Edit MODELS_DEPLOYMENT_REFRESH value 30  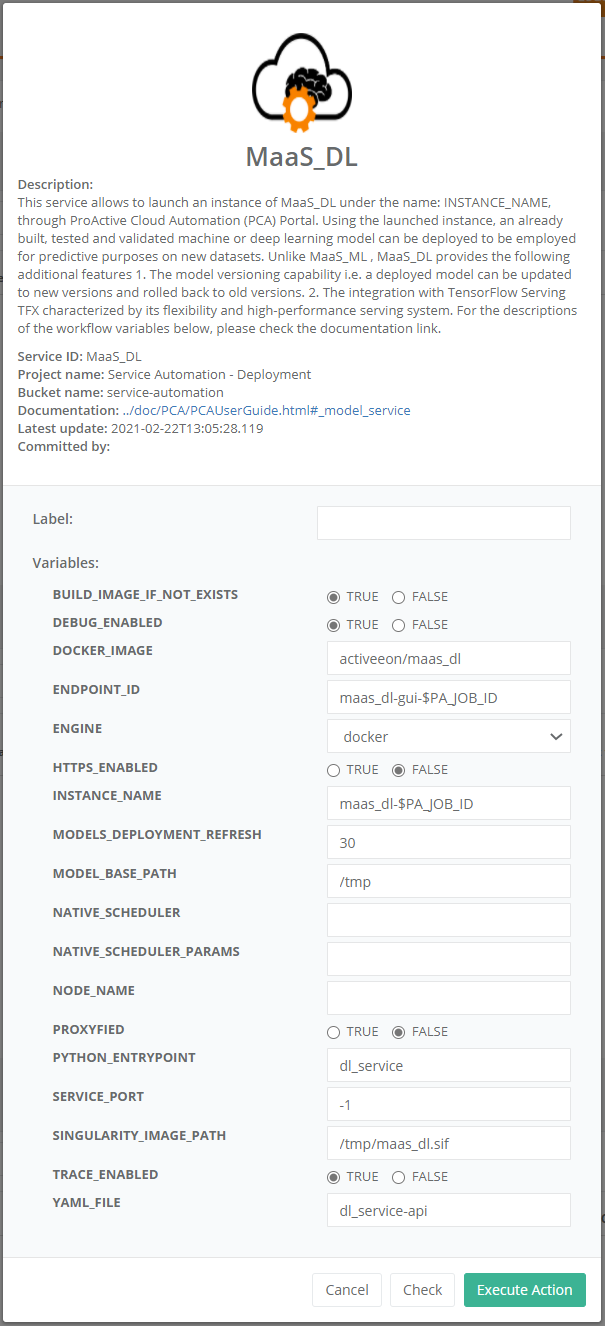coord(449,842)
